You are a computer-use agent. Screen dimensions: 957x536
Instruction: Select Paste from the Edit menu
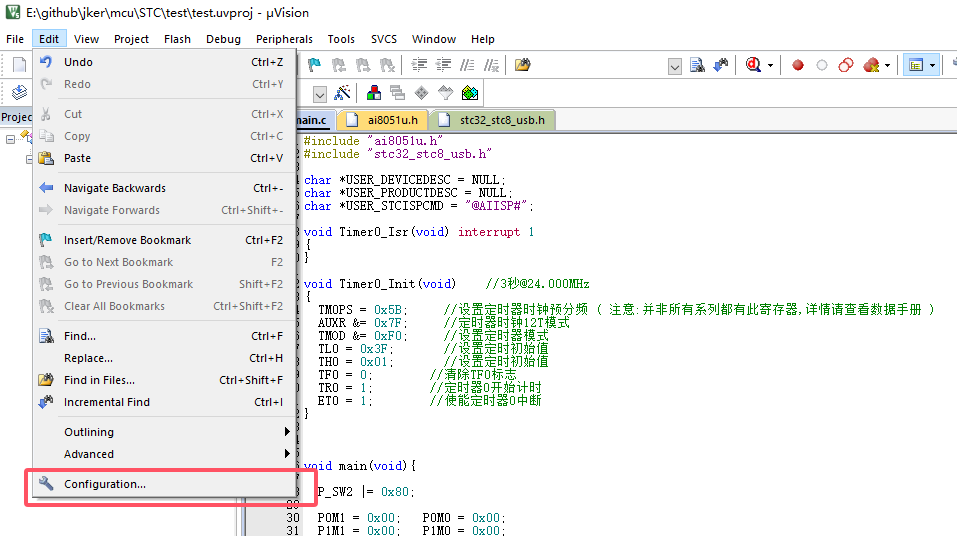[164, 158]
